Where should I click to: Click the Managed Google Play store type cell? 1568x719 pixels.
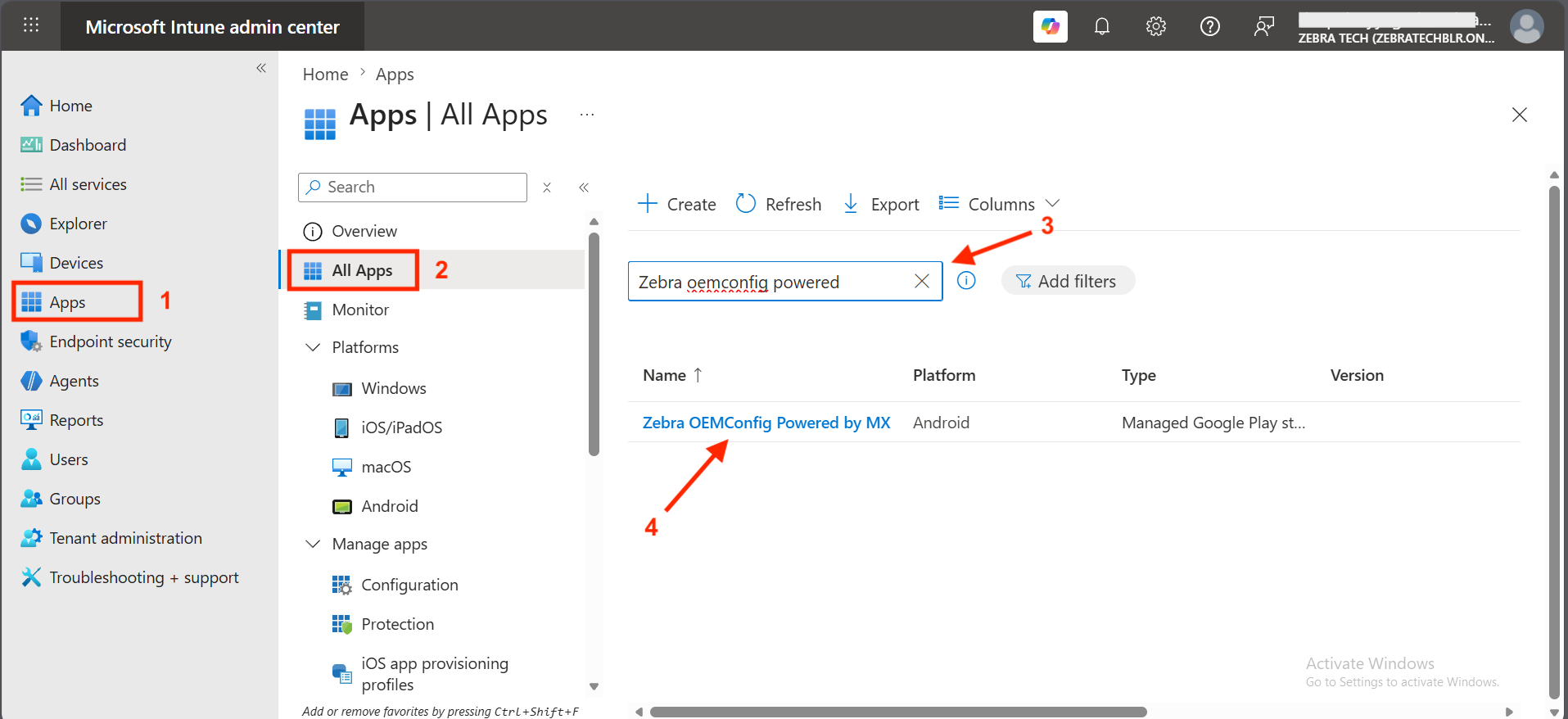click(1213, 423)
